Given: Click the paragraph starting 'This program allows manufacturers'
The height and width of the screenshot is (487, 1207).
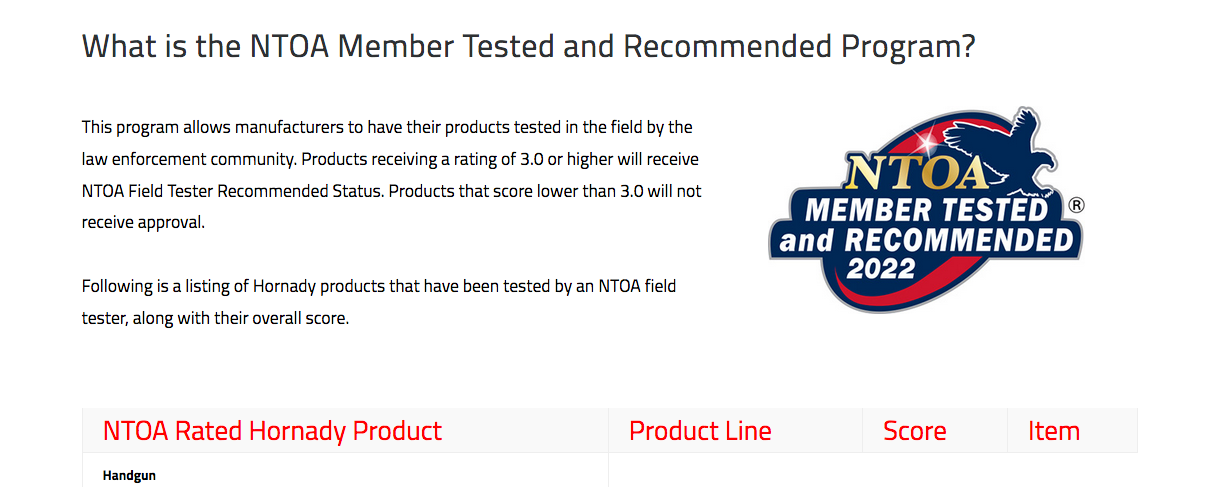Looking at the screenshot, I should click(387, 128).
